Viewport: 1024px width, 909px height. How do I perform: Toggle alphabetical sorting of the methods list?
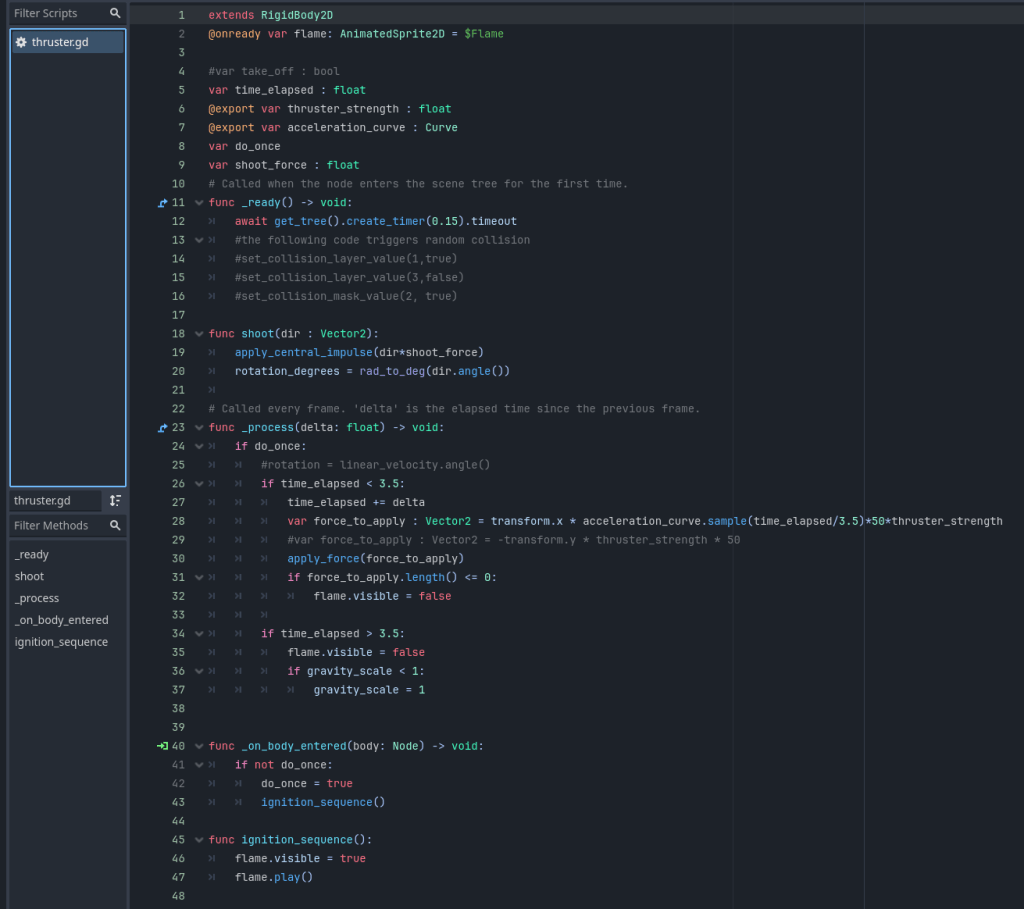[x=116, y=500]
